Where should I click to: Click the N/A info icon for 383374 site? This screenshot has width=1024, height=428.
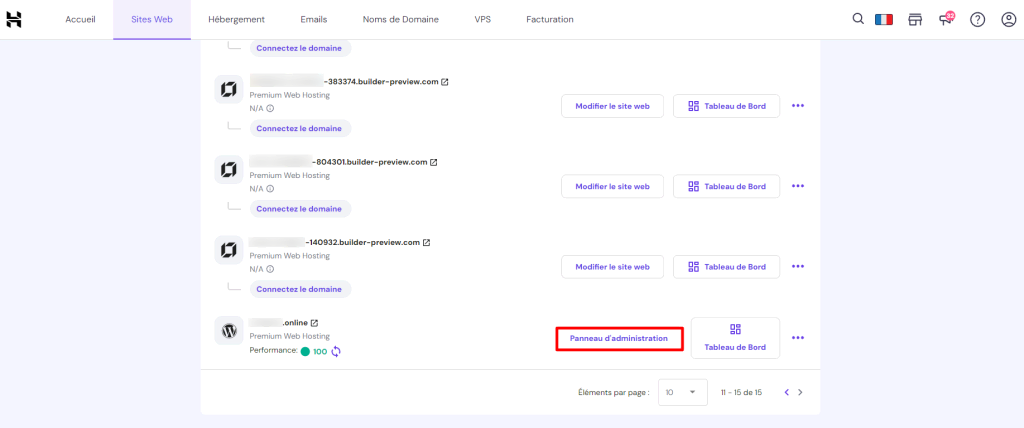pos(270,108)
